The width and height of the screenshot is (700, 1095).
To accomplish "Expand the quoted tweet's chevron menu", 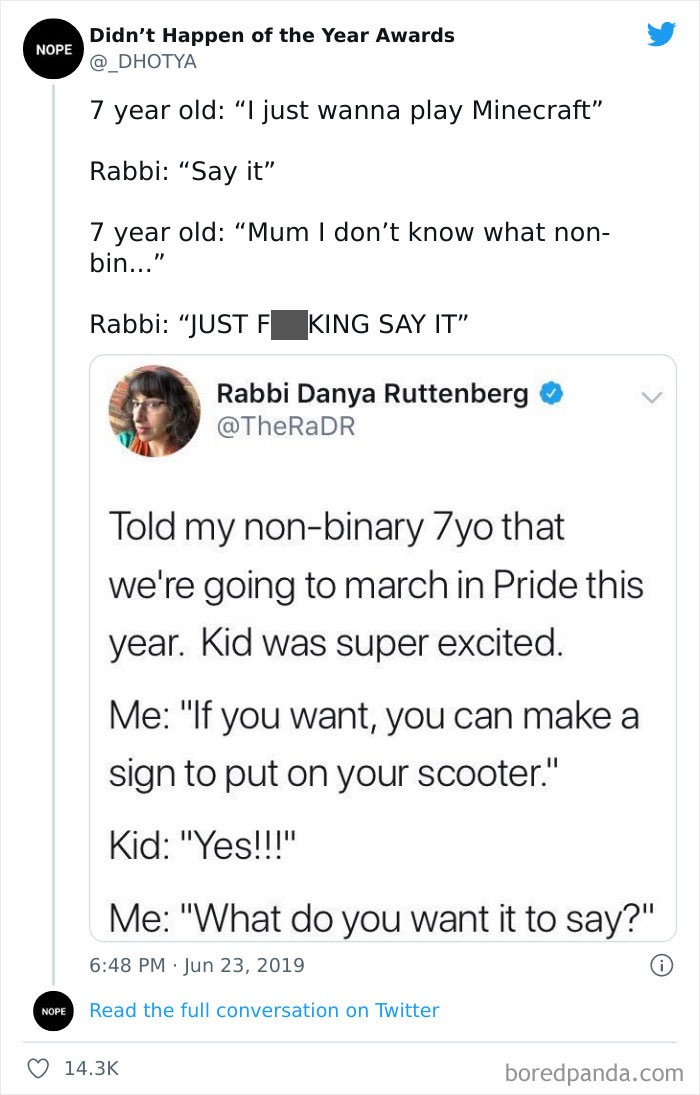I will pyautogui.click(x=651, y=397).
